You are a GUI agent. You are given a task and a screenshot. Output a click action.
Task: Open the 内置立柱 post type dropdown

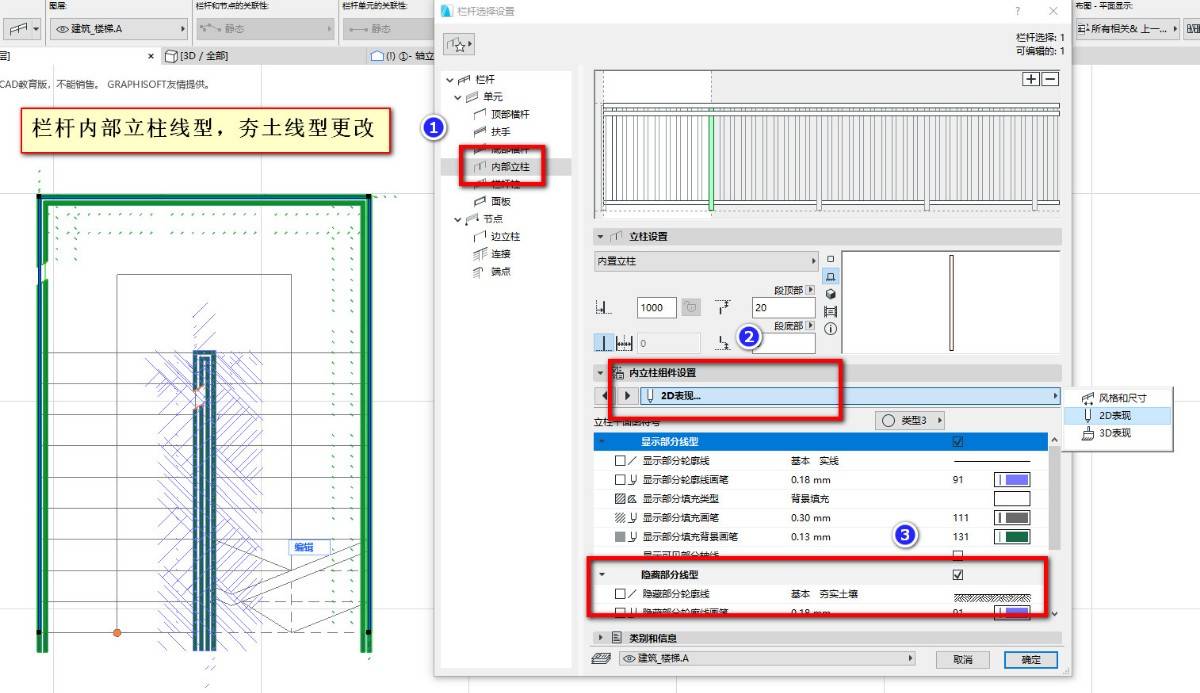pyautogui.click(x=705, y=261)
